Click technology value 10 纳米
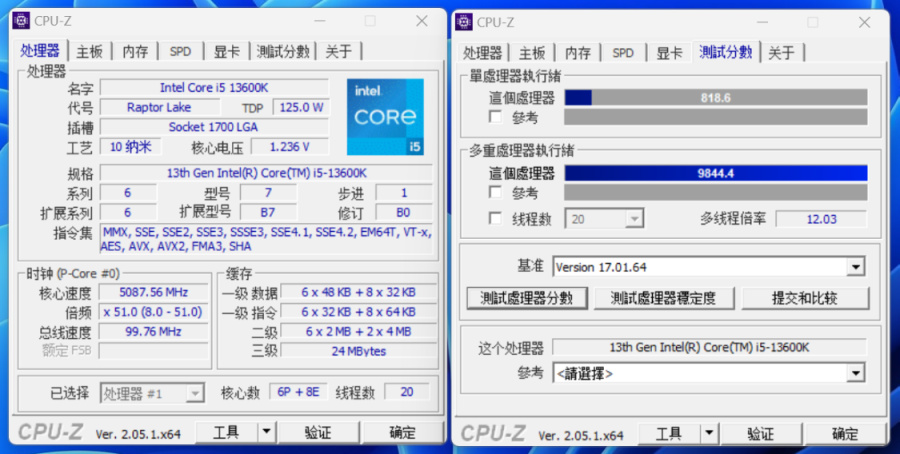Viewport: 900px width, 454px height. pos(130,146)
